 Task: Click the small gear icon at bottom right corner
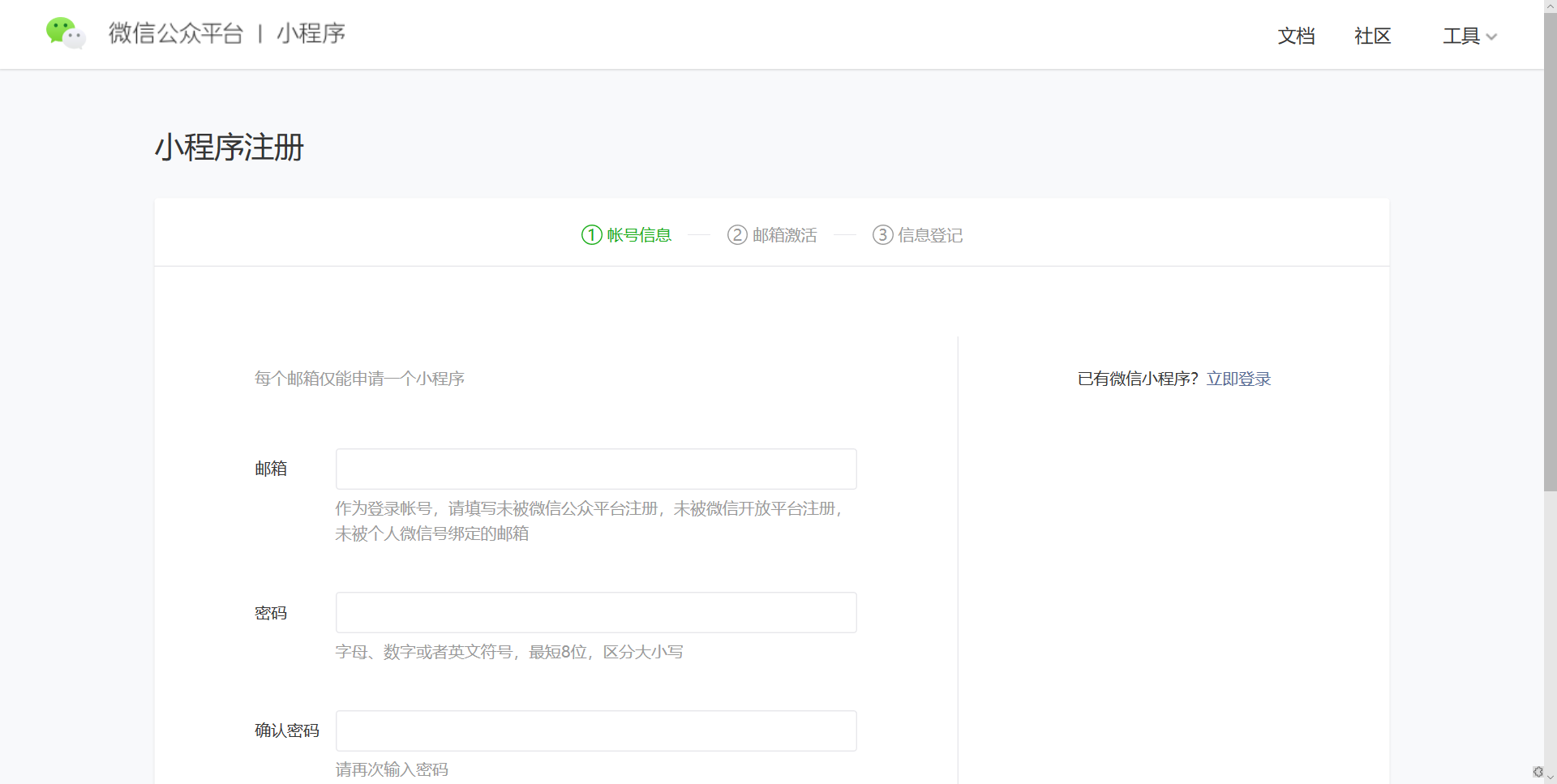coord(1538,772)
